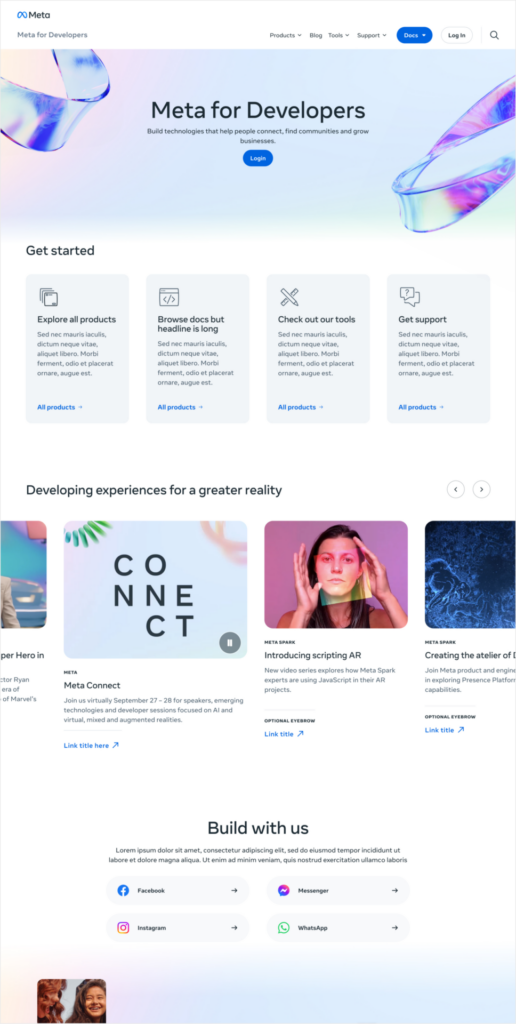Screen dimensions: 516x1024
Task: Click the Introducing scripting AR thumbnail
Action: (x=336, y=575)
